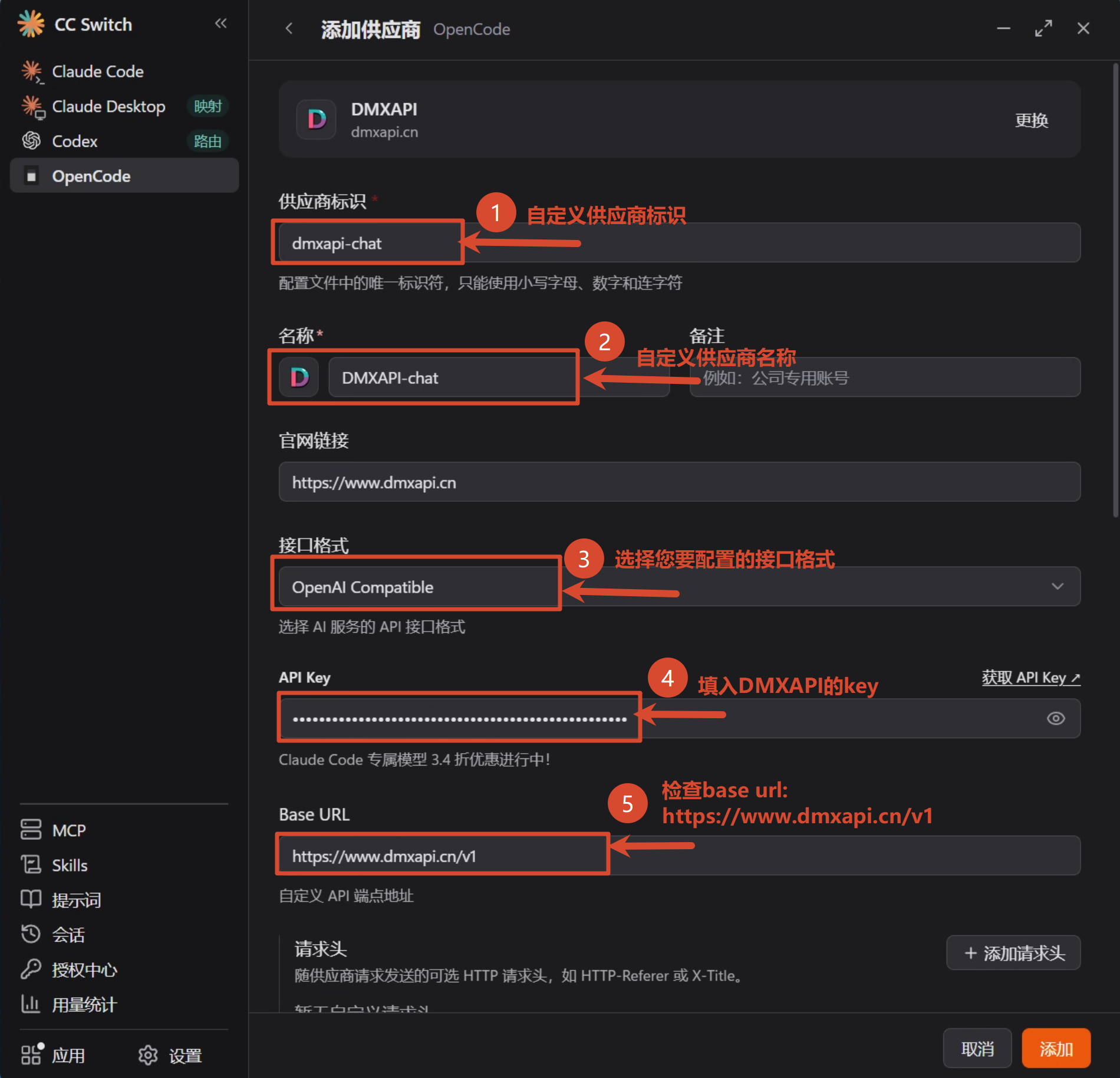Screen dimensions: 1120x1078
Task: Click the DMXAPI logo in provider card
Action: point(317,120)
